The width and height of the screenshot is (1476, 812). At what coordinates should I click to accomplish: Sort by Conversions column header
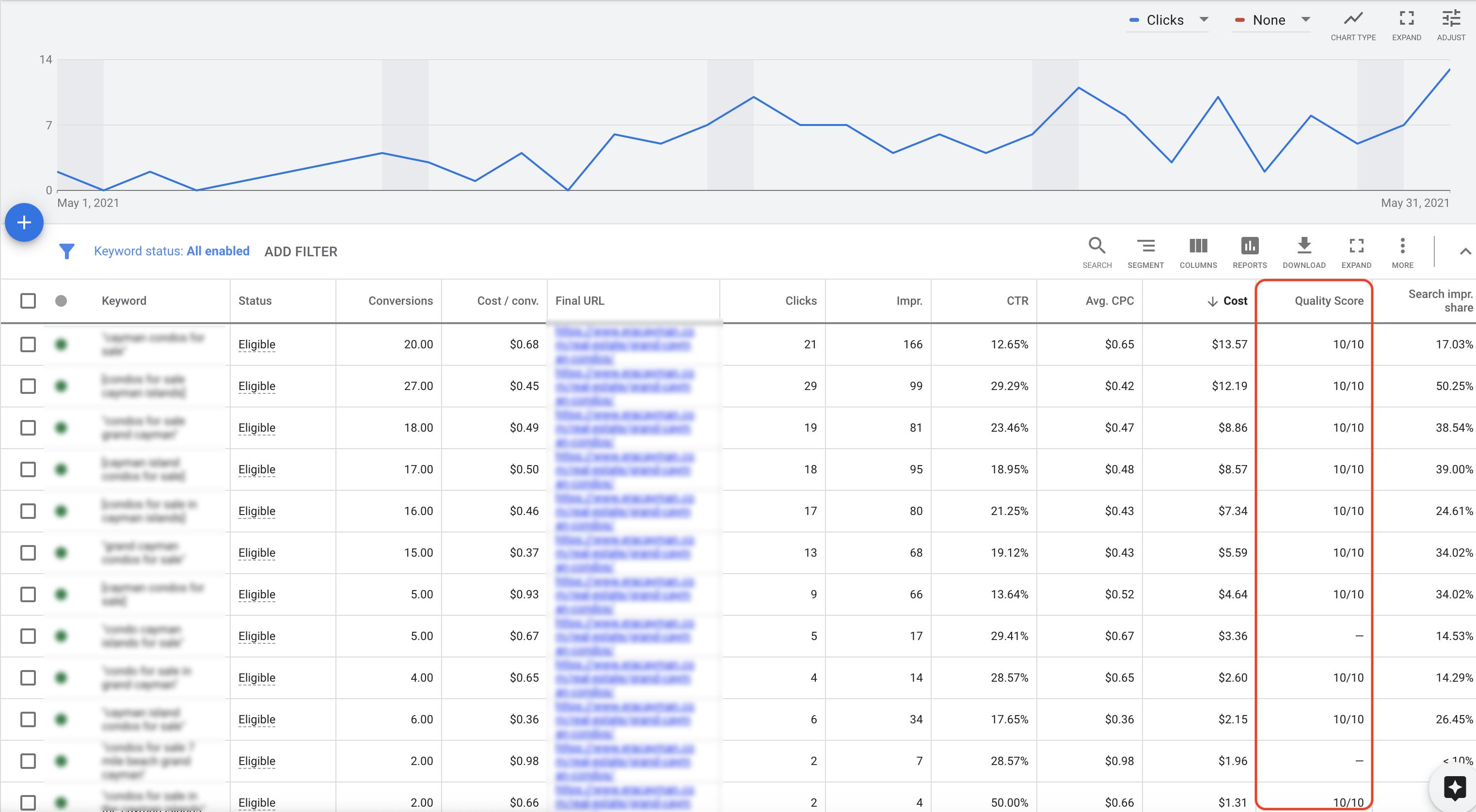[400, 301]
